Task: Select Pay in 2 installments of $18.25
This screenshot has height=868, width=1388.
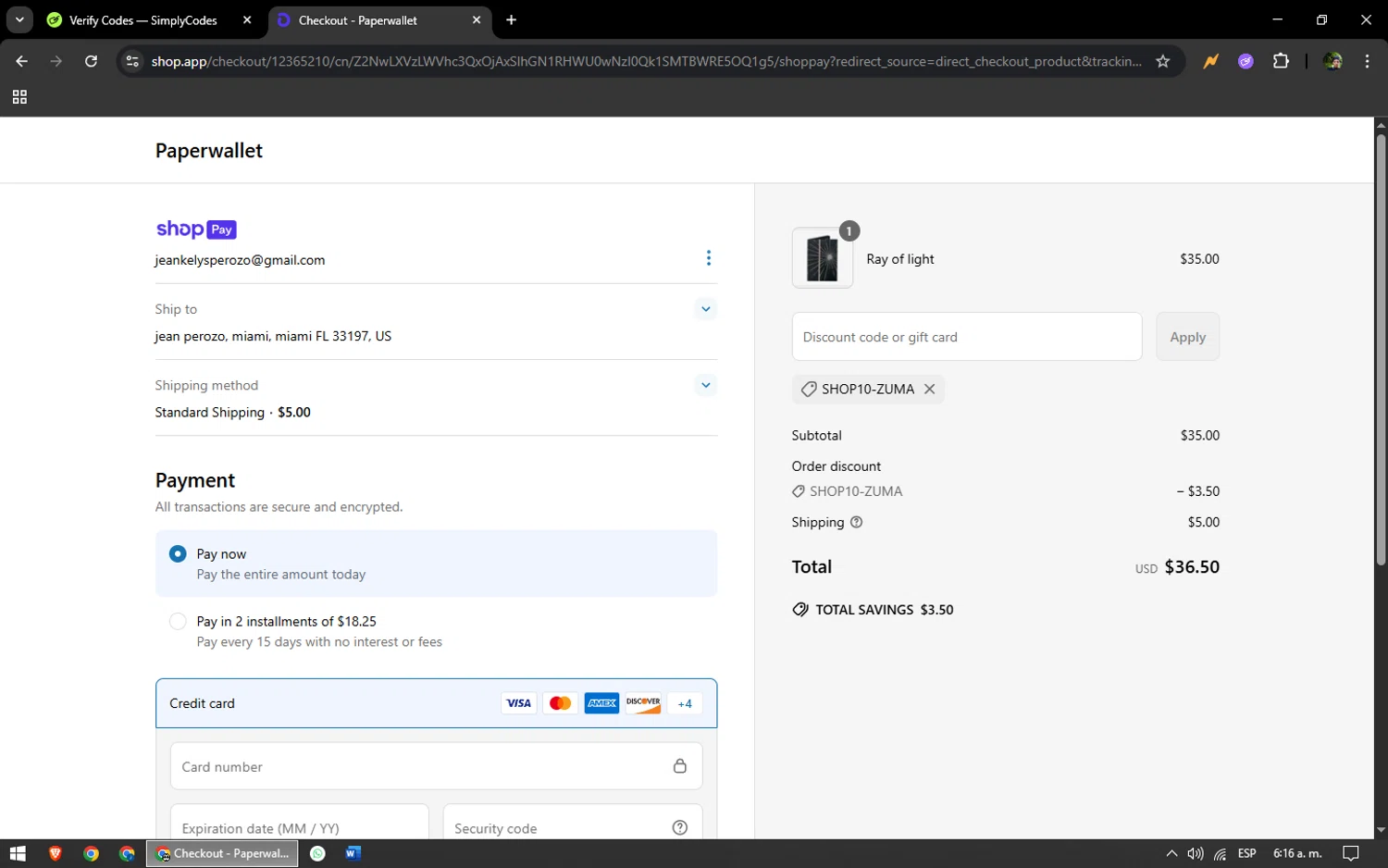Action: point(178,621)
